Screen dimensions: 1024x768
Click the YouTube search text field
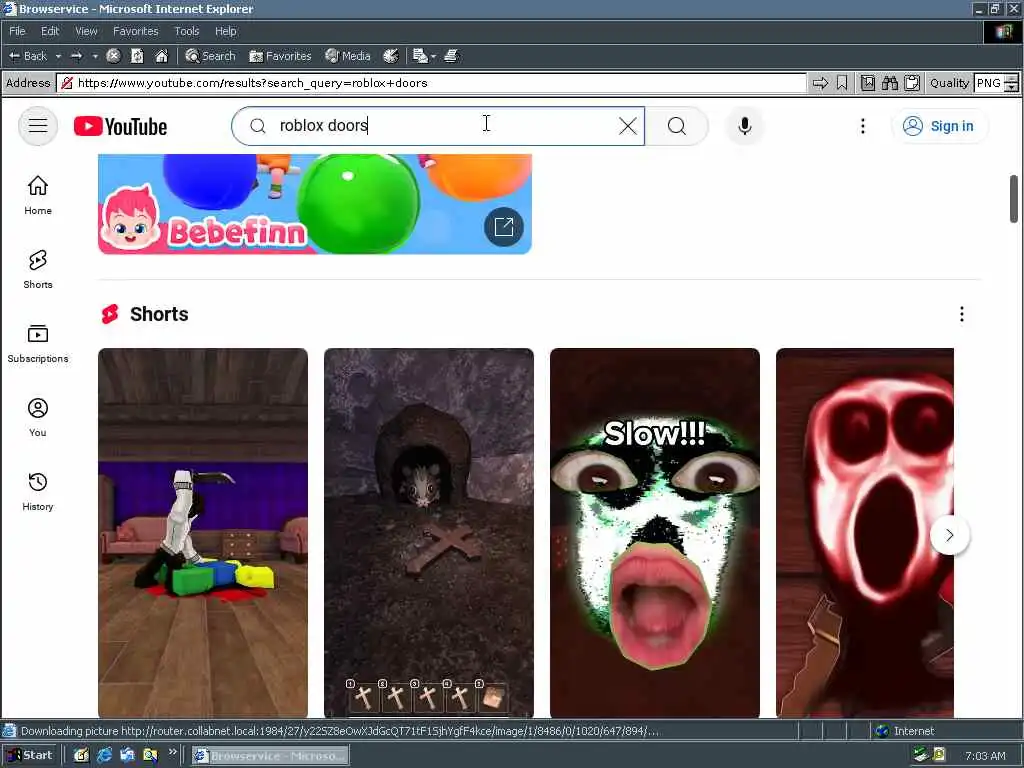438,126
